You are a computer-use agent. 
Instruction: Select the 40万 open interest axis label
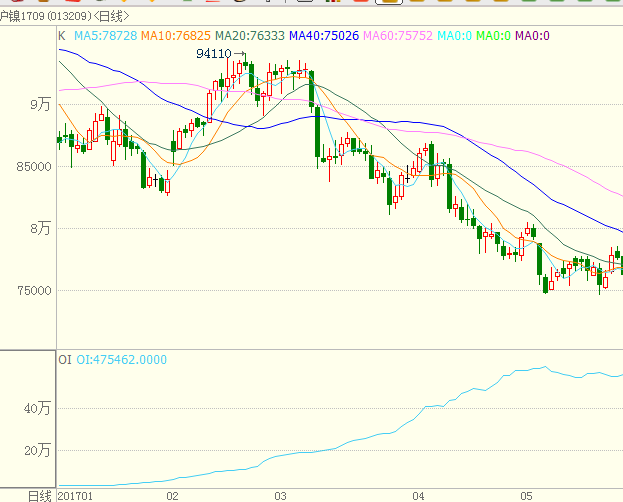tap(37, 408)
